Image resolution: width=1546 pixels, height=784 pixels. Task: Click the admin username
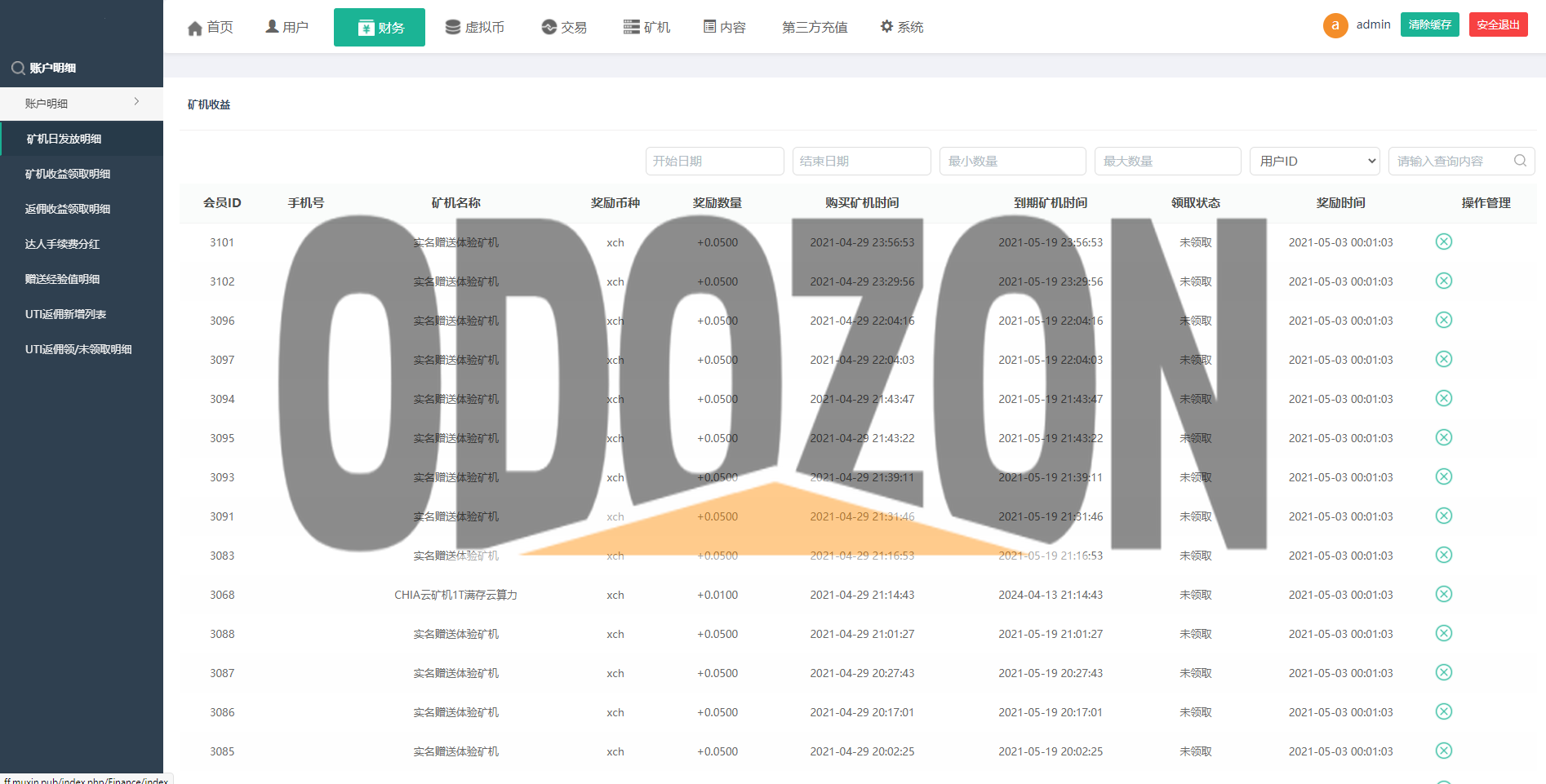[x=1373, y=24]
